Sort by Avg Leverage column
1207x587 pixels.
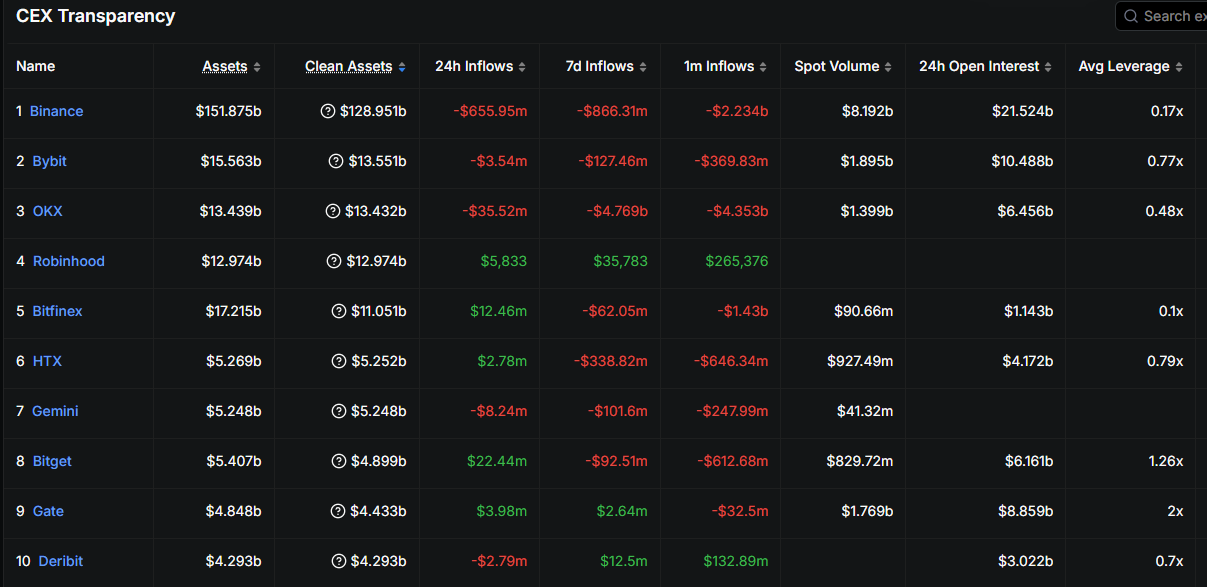[1130, 66]
